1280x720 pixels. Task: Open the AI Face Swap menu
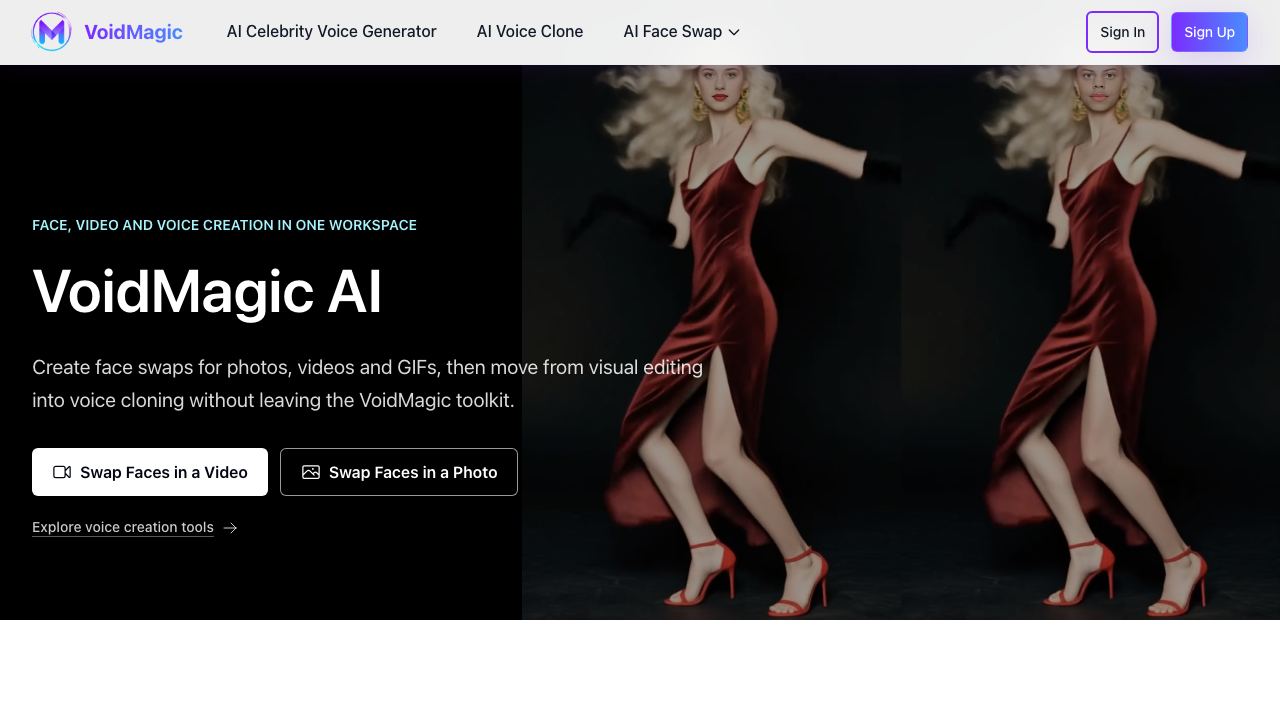pos(682,32)
